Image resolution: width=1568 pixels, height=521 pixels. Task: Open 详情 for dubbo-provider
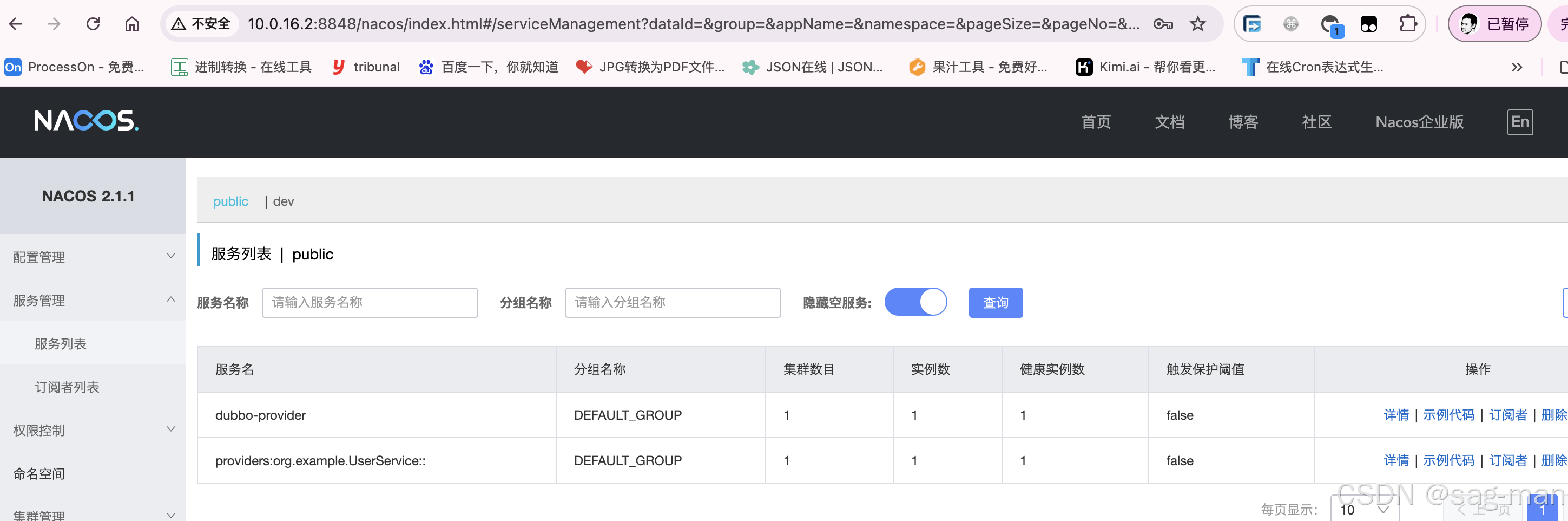pyautogui.click(x=1396, y=415)
